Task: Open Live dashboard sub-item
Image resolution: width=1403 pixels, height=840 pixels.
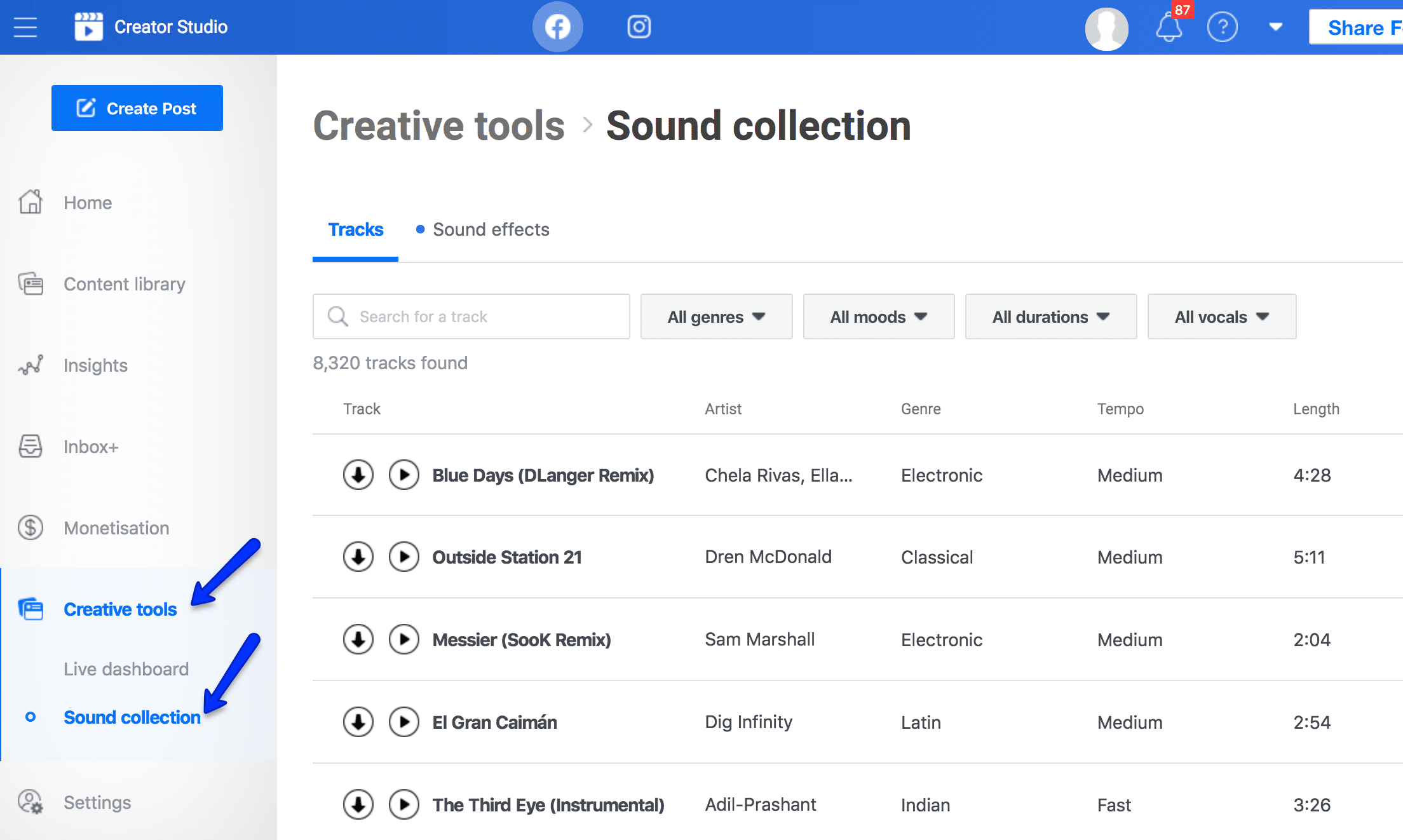Action: point(126,669)
